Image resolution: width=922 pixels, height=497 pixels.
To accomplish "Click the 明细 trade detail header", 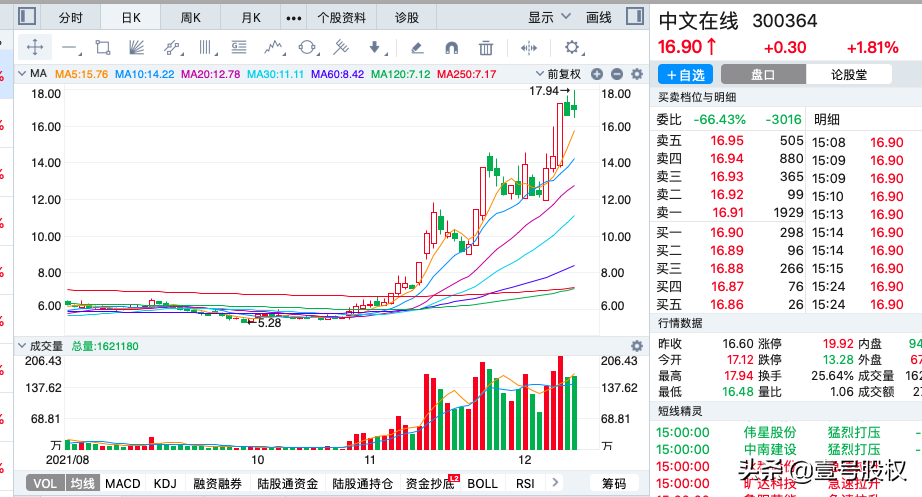I will tap(827, 120).
